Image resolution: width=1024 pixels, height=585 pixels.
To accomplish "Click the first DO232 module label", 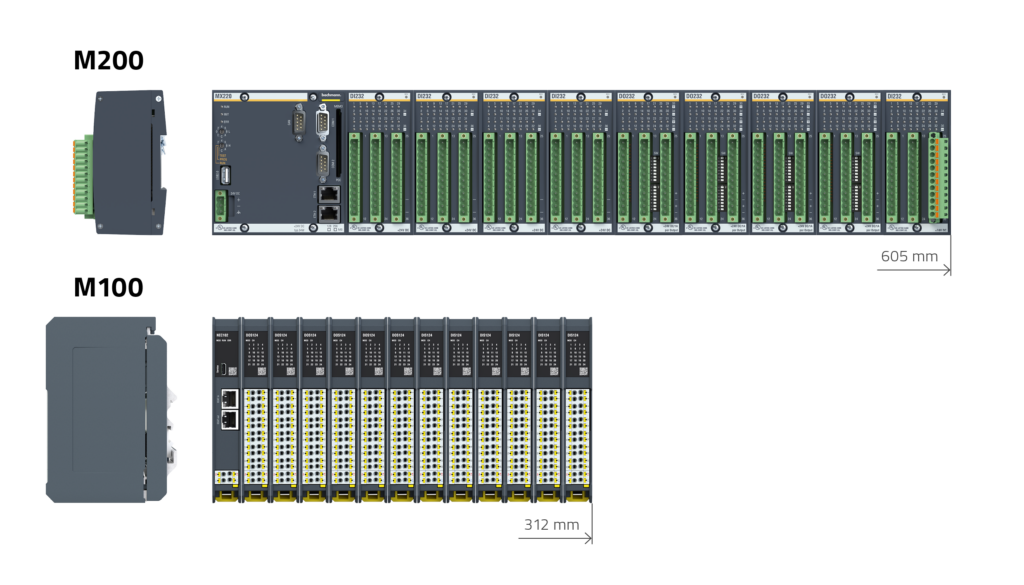I will [626, 97].
